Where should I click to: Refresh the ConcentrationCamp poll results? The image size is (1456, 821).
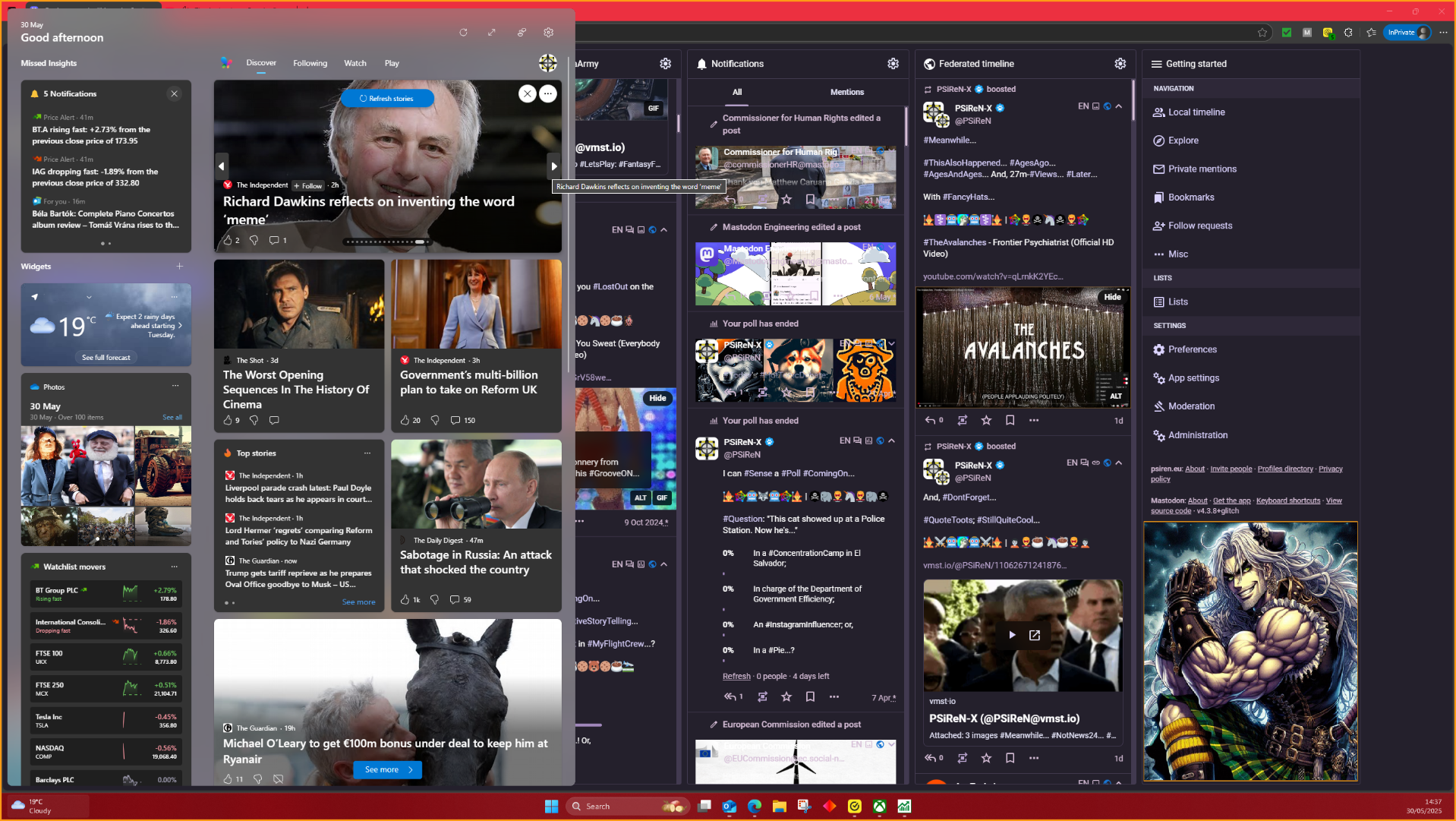(736, 676)
